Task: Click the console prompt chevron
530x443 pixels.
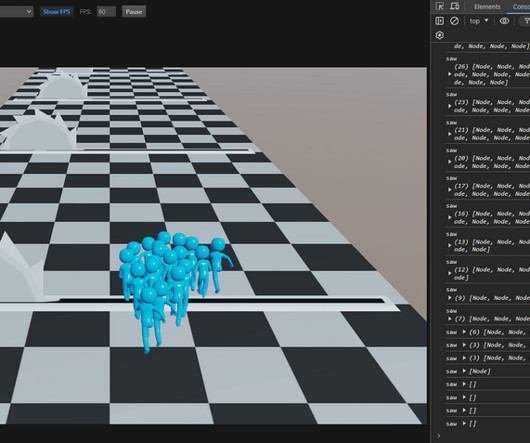Action: tap(438, 436)
